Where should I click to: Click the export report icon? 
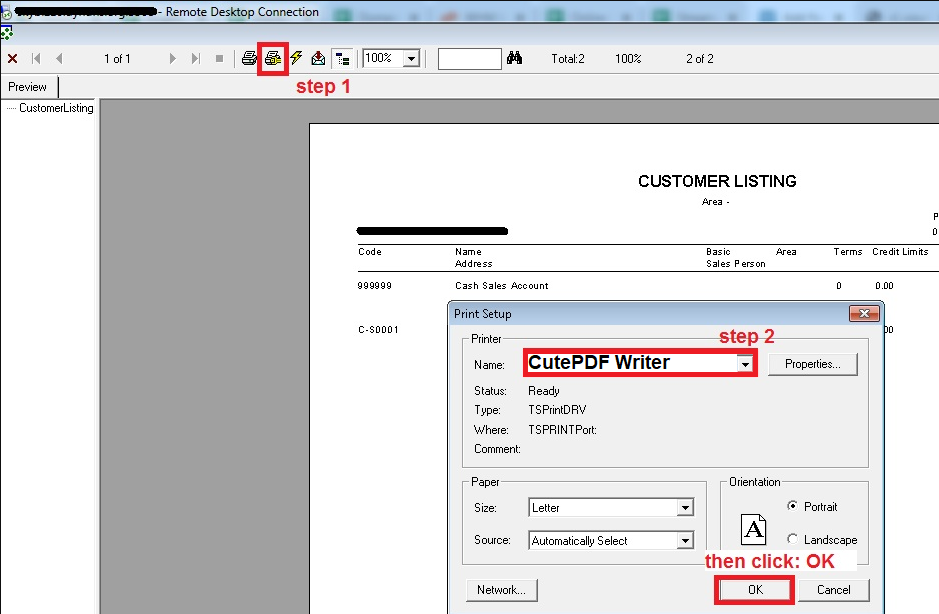[318, 59]
